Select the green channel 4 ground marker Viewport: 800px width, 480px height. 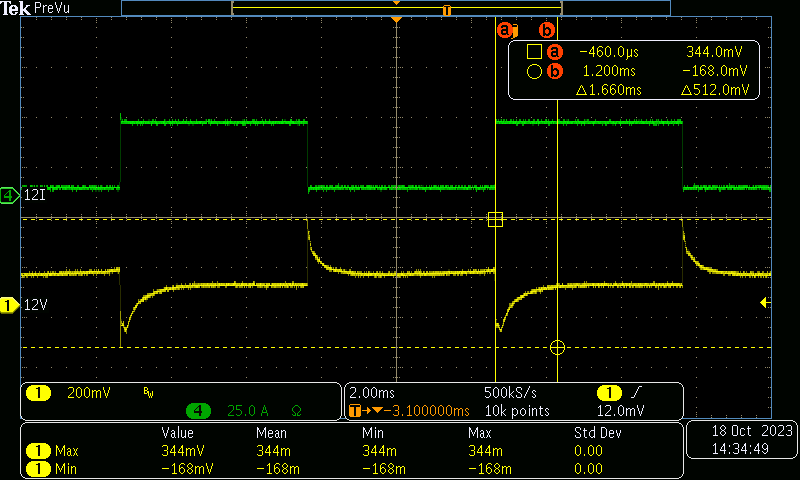pos(10,195)
